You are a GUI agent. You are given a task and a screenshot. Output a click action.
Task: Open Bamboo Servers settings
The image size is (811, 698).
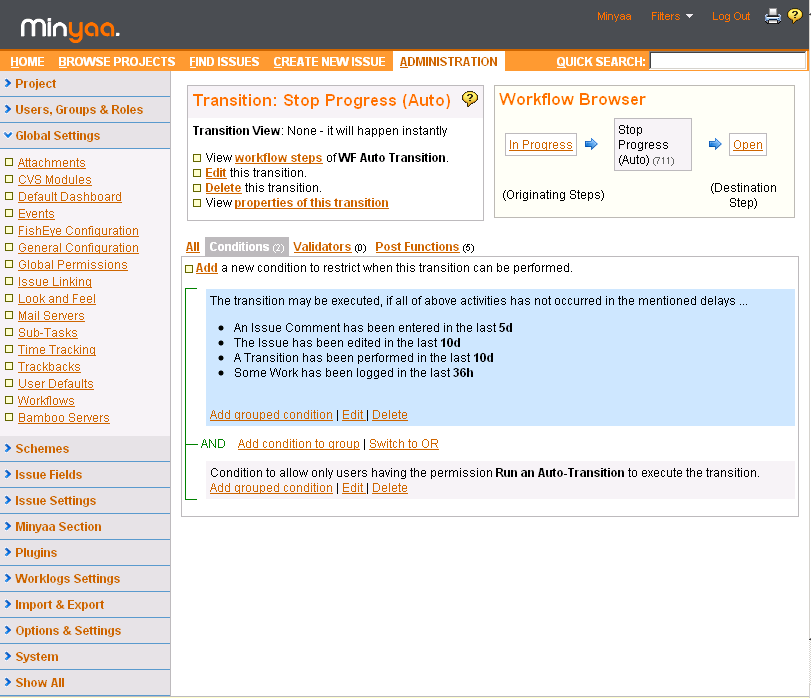tap(64, 418)
